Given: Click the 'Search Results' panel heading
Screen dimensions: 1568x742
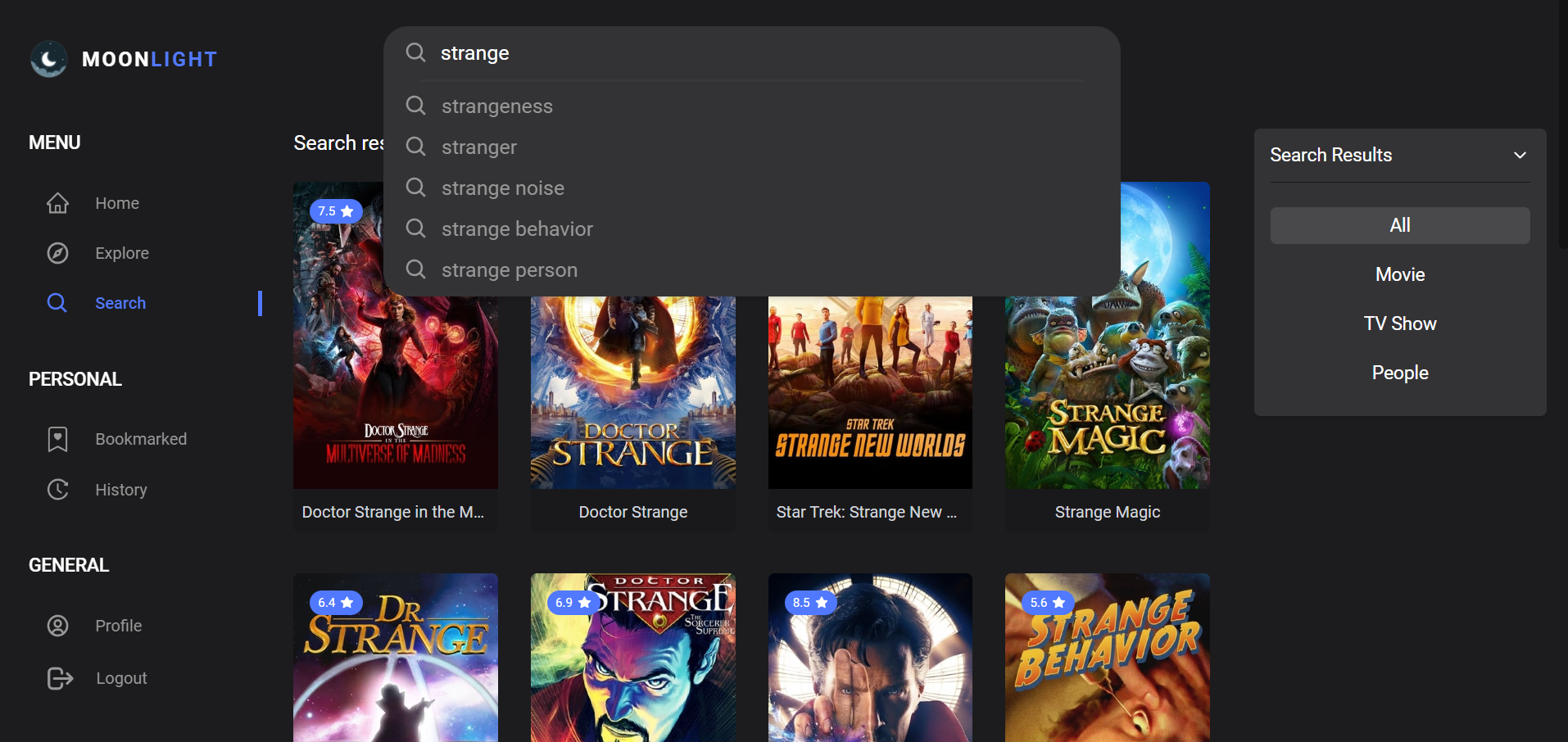Looking at the screenshot, I should tap(1331, 155).
